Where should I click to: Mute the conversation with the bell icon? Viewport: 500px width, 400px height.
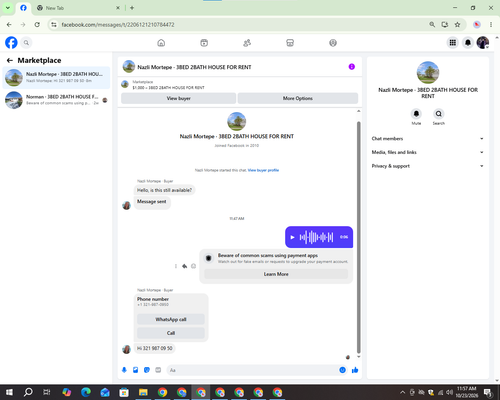[x=416, y=114]
